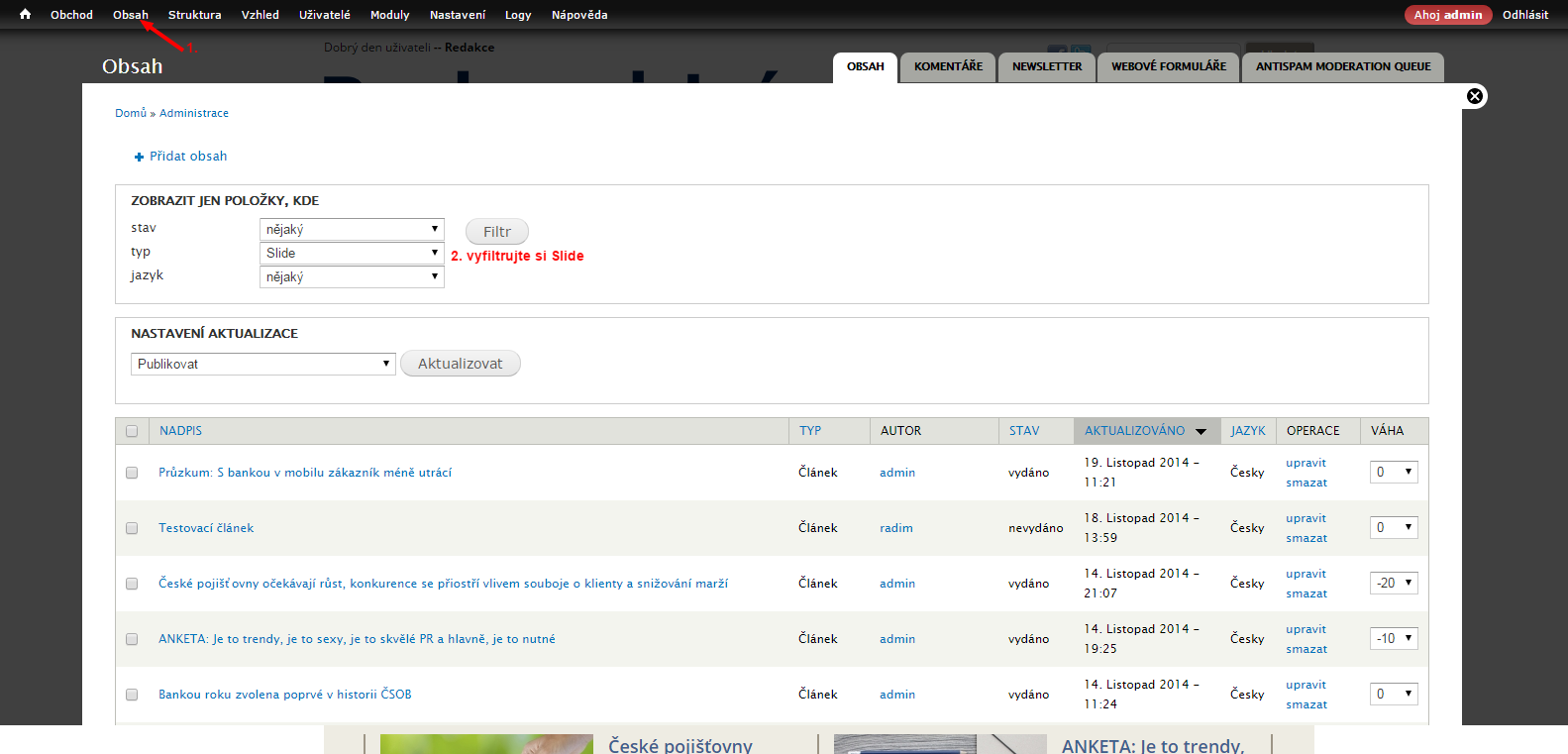Viewport: 1568px width, 754px height.
Task: Open the Nápověda admin menu
Action: click(x=579, y=15)
